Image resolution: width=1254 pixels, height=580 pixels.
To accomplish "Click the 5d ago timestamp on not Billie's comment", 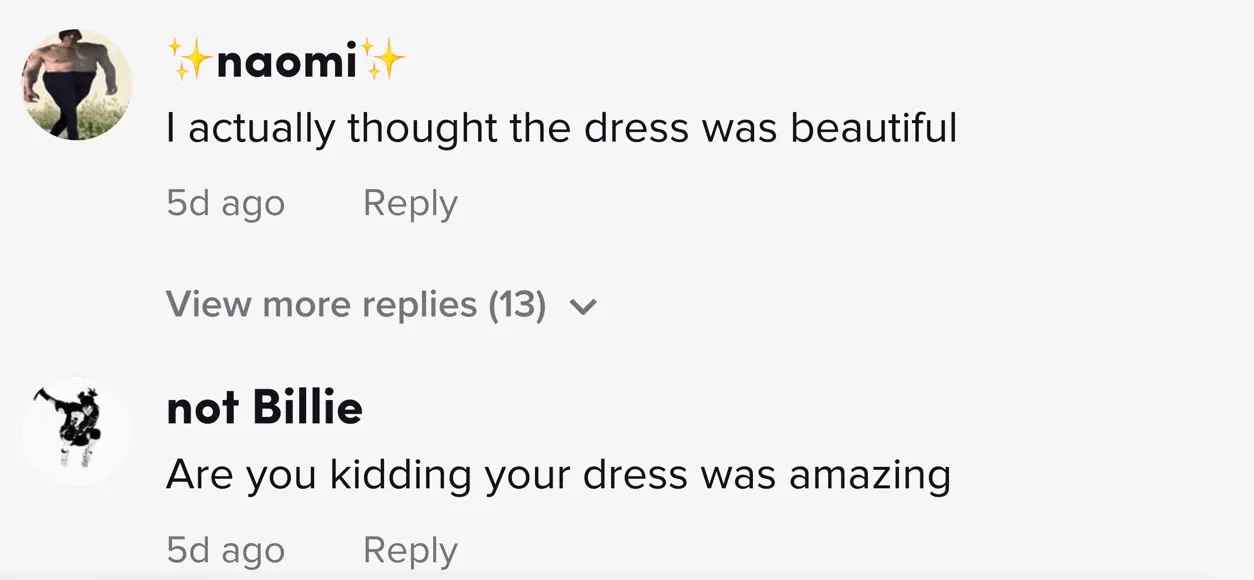I will tap(225, 550).
